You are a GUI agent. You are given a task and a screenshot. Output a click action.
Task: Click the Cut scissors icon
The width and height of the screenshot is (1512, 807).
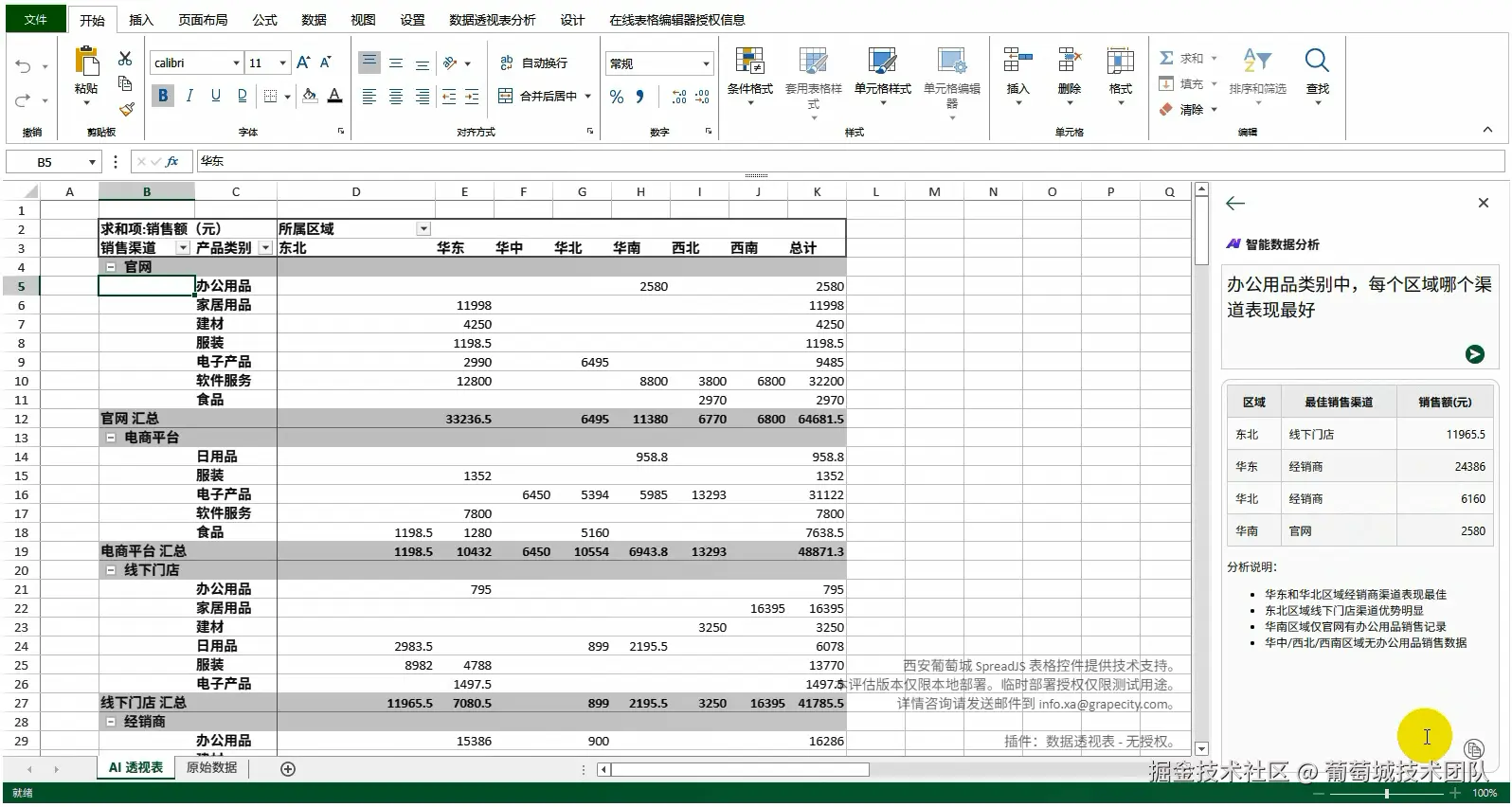tap(125, 59)
